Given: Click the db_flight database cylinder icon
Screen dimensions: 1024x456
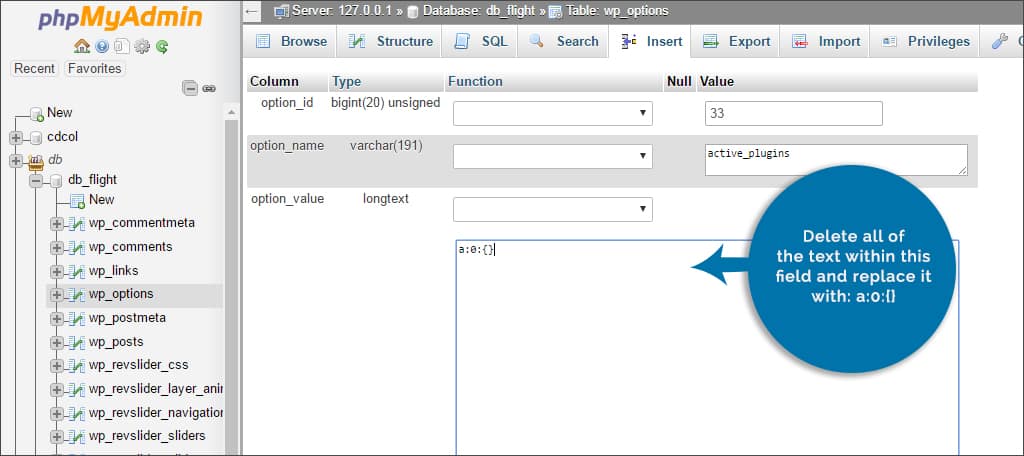Looking at the screenshot, I should pos(57,181).
